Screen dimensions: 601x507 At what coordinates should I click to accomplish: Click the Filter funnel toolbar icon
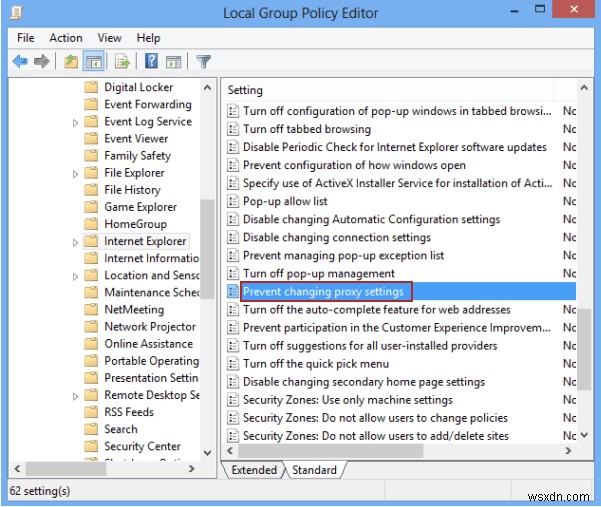point(204,61)
